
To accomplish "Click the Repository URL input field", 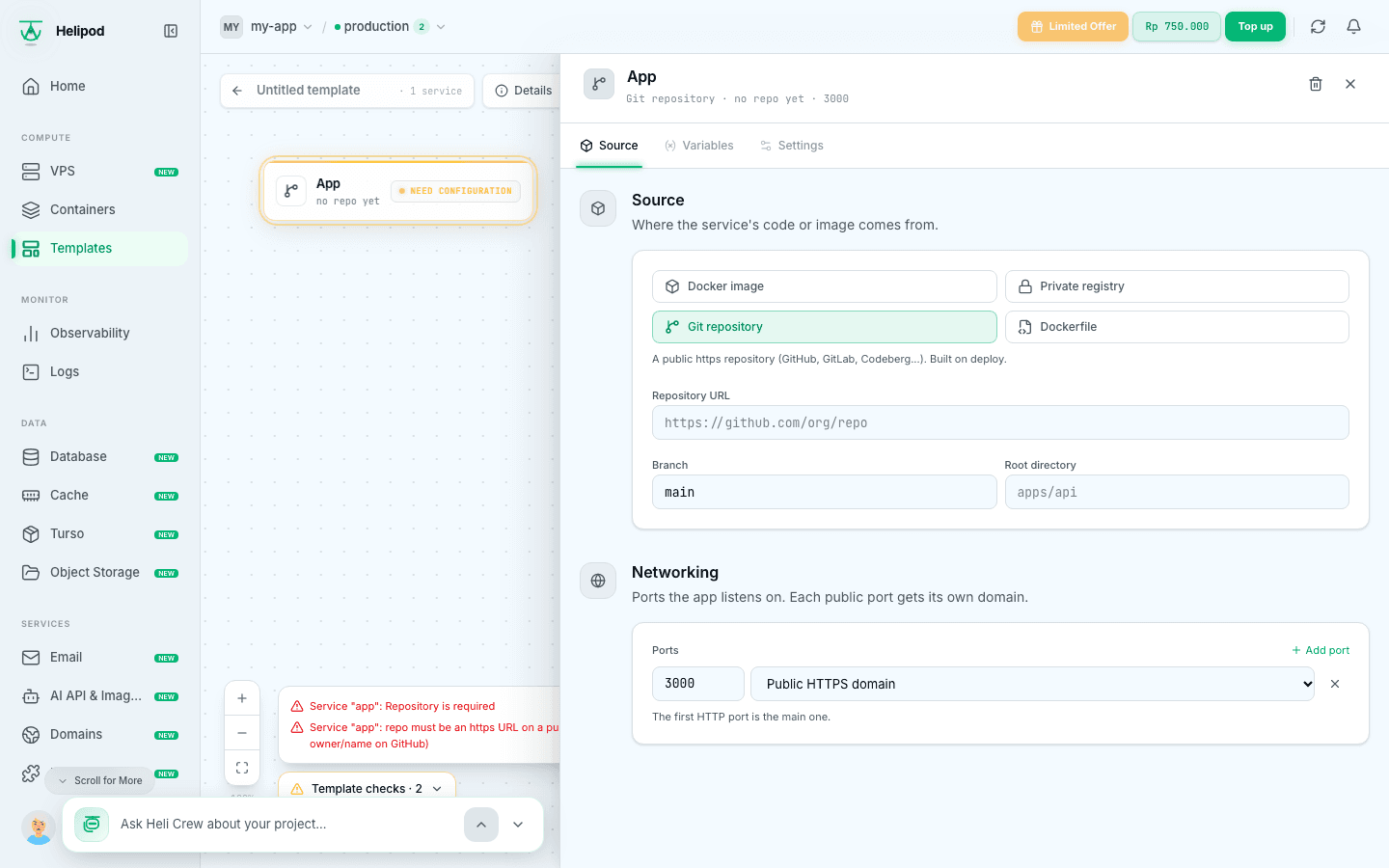I will pyautogui.click(x=1000, y=422).
